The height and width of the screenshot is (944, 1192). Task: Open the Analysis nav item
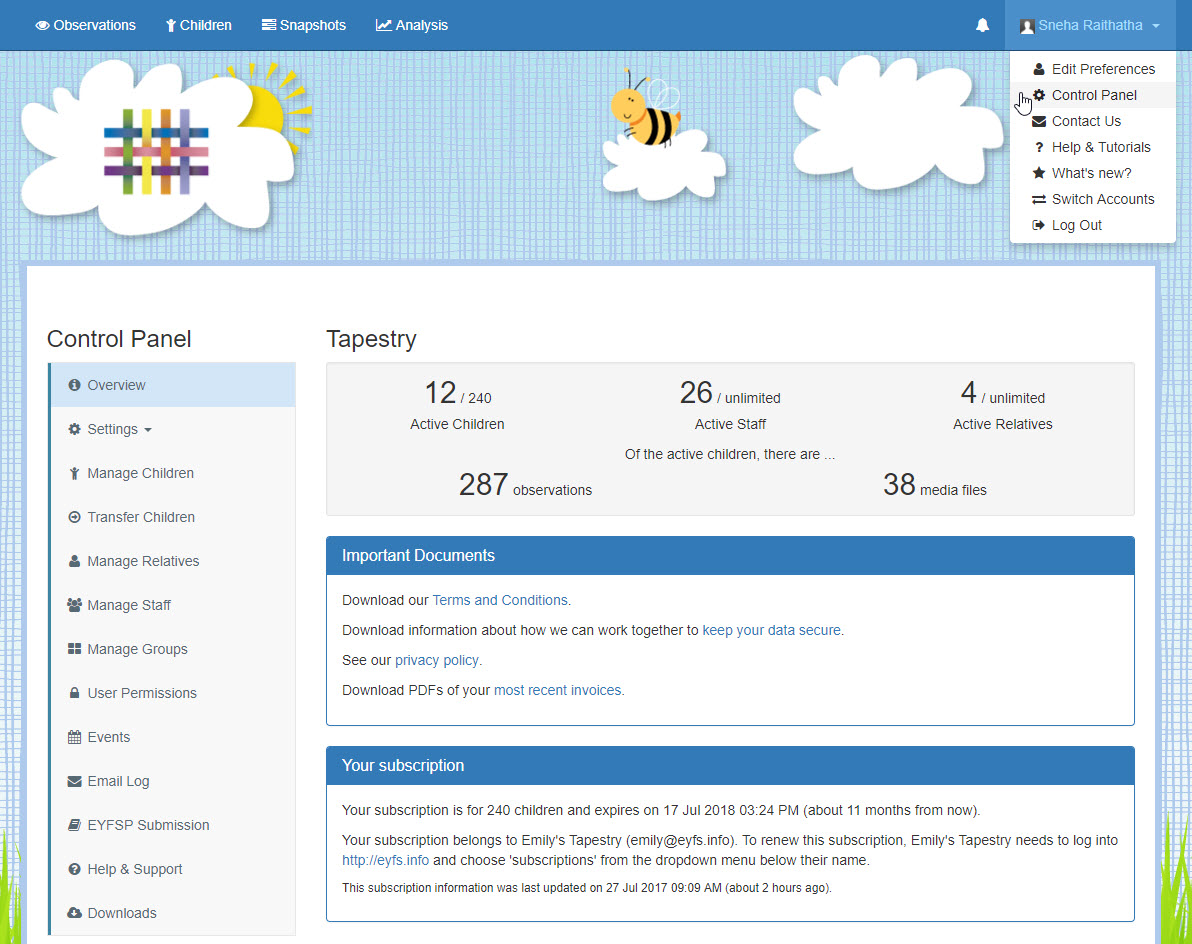411,25
